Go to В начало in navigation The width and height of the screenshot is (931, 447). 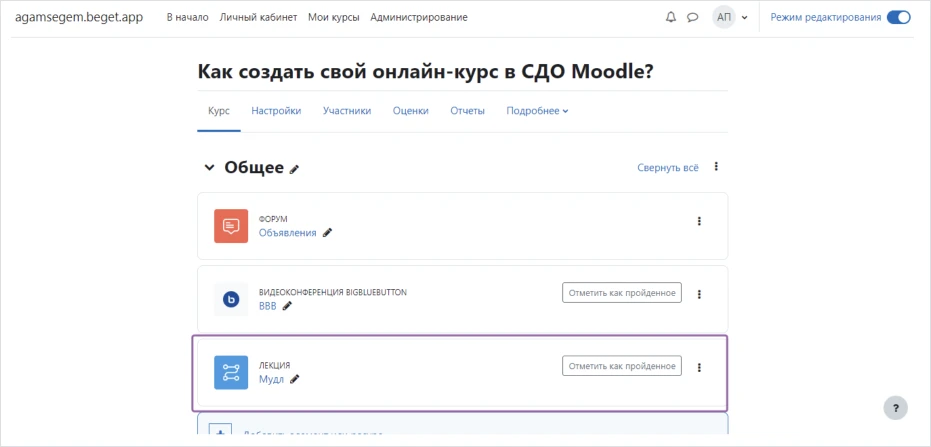coord(188,17)
